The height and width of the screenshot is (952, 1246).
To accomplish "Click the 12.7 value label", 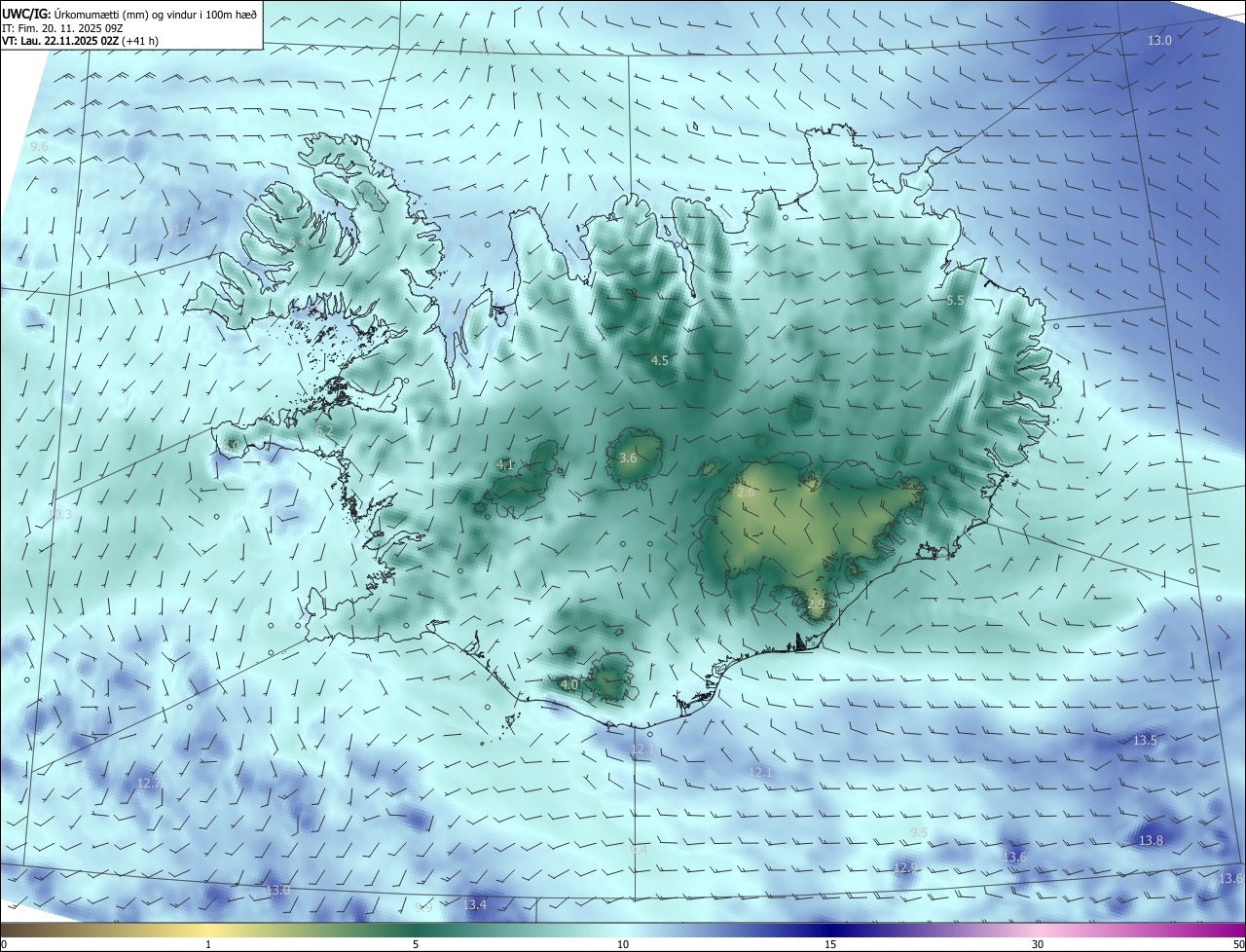I will 149,783.
